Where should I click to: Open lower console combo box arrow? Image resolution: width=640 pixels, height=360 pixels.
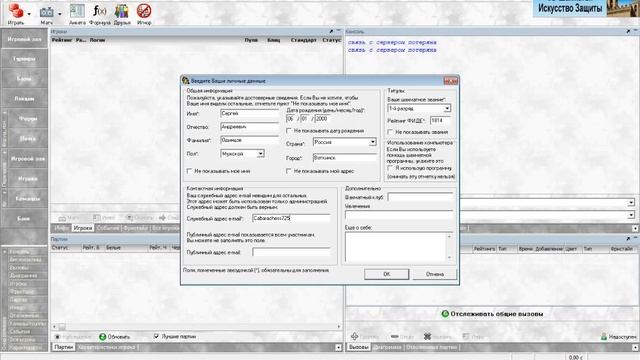[631, 215]
